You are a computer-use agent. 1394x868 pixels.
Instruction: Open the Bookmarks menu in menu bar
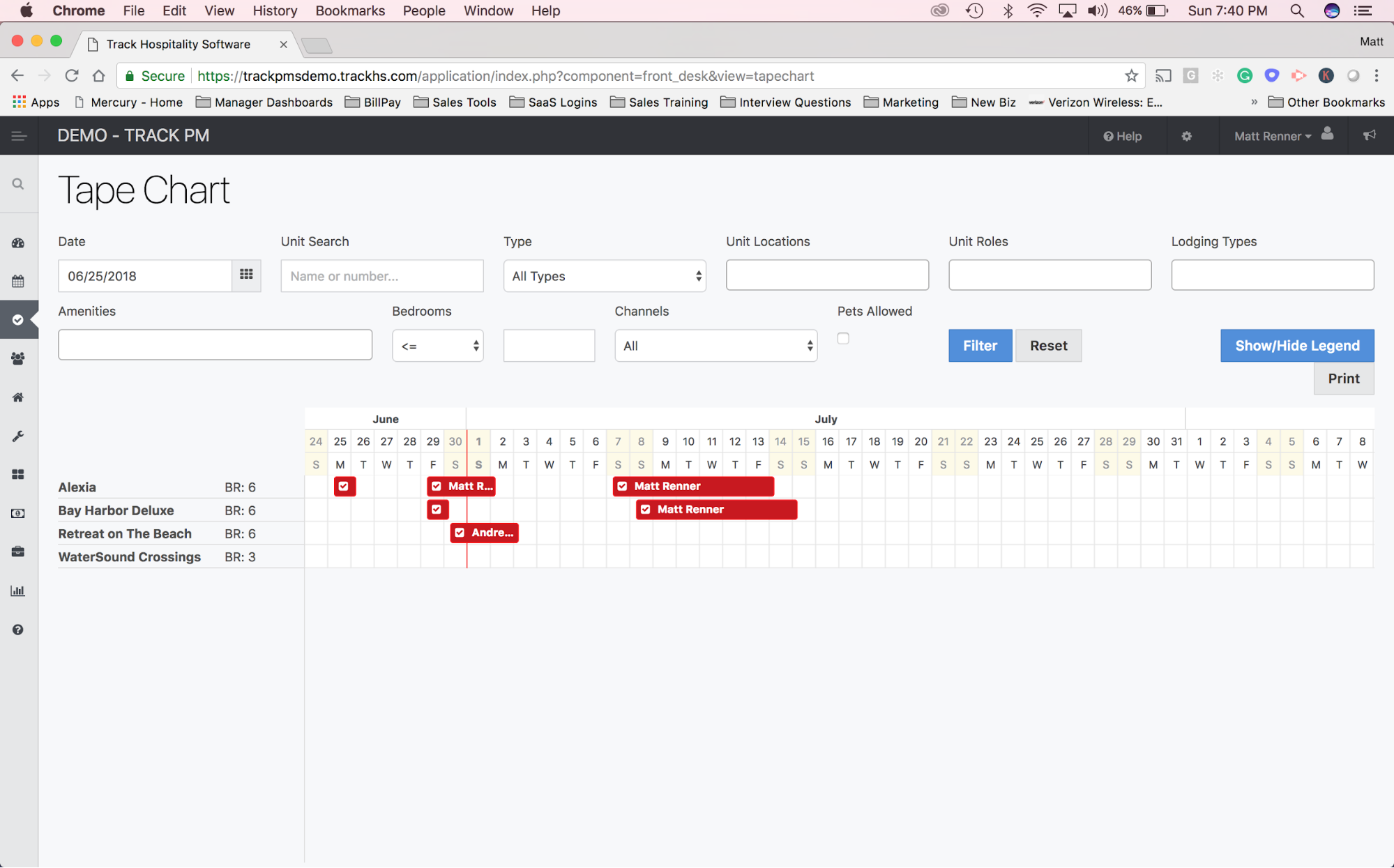pyautogui.click(x=349, y=10)
